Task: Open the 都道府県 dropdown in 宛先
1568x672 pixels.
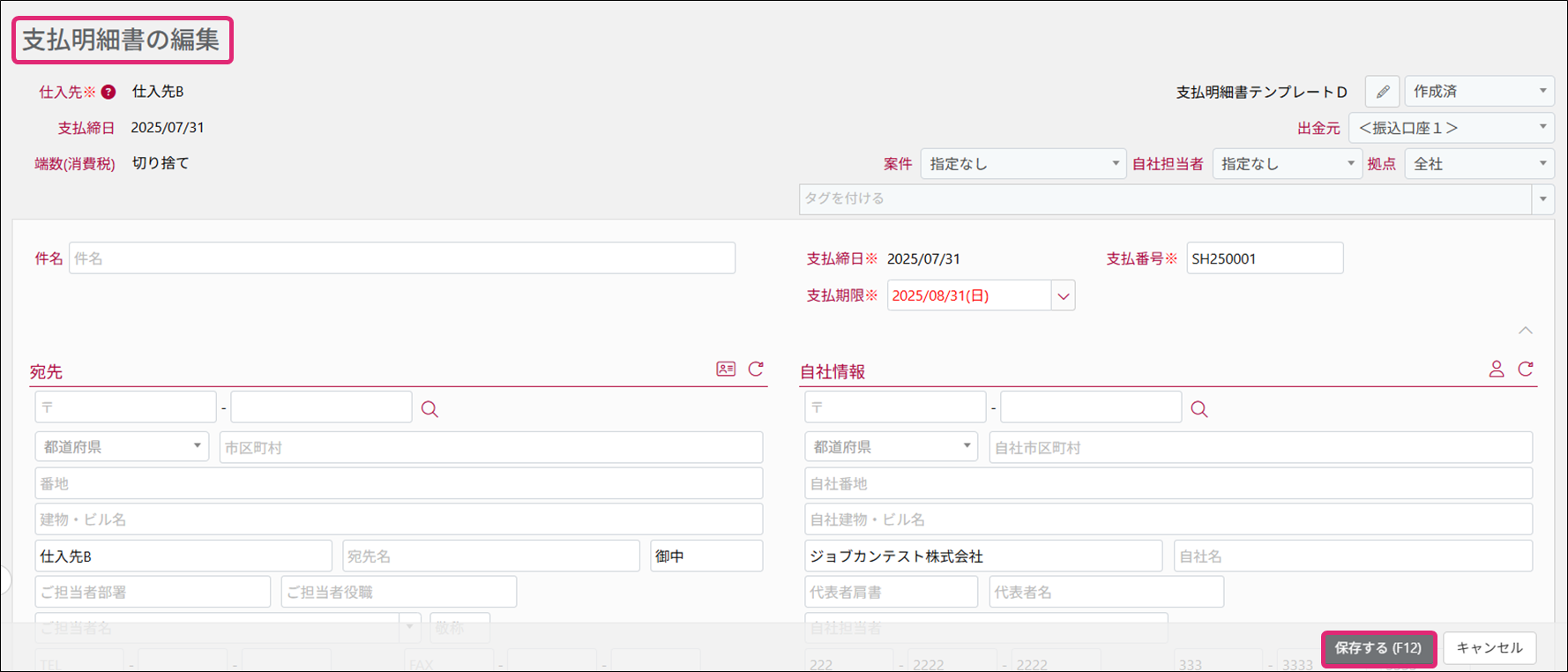Action: [x=122, y=447]
